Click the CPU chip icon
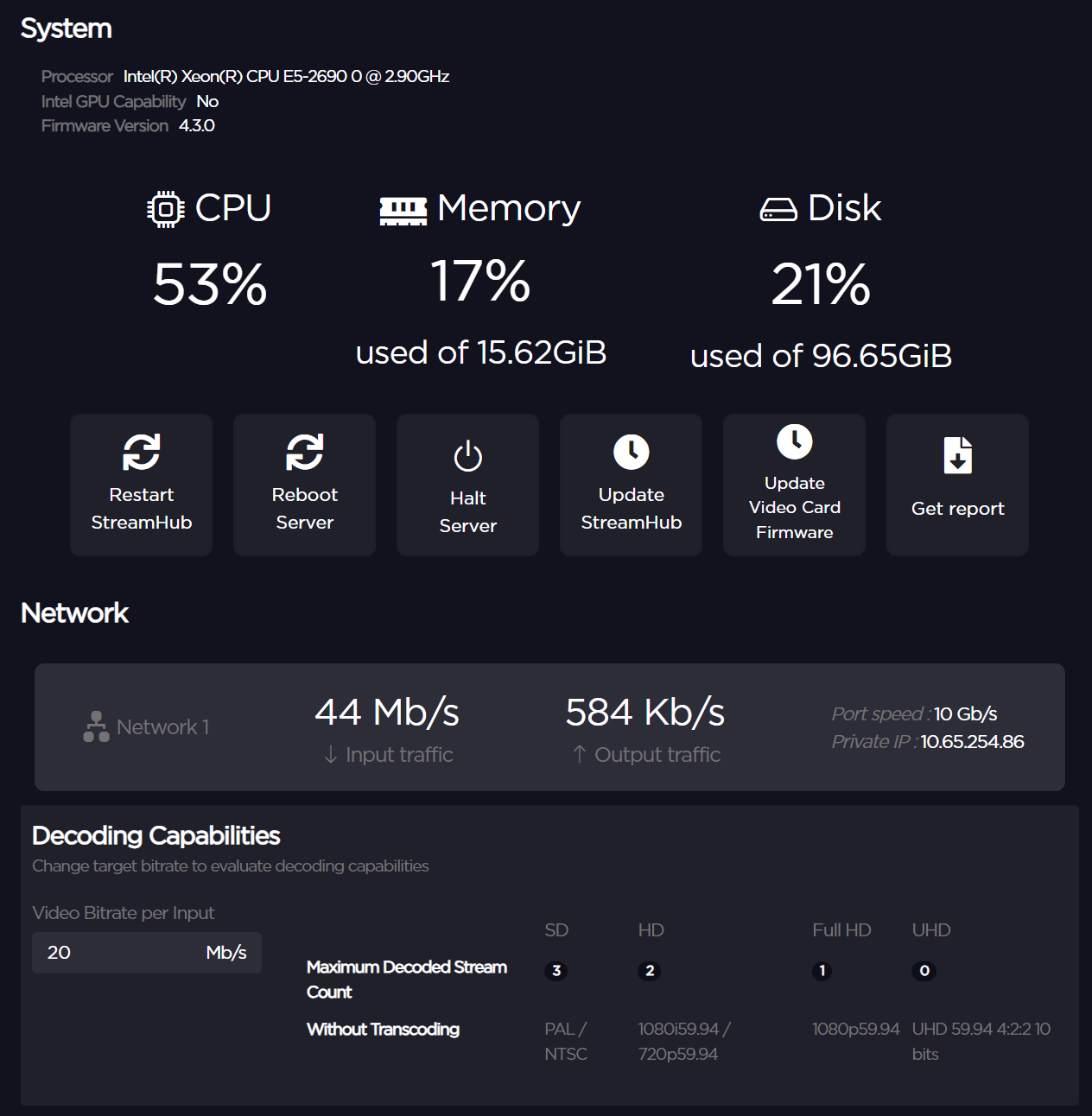The width and height of the screenshot is (1092, 1116). [x=165, y=207]
